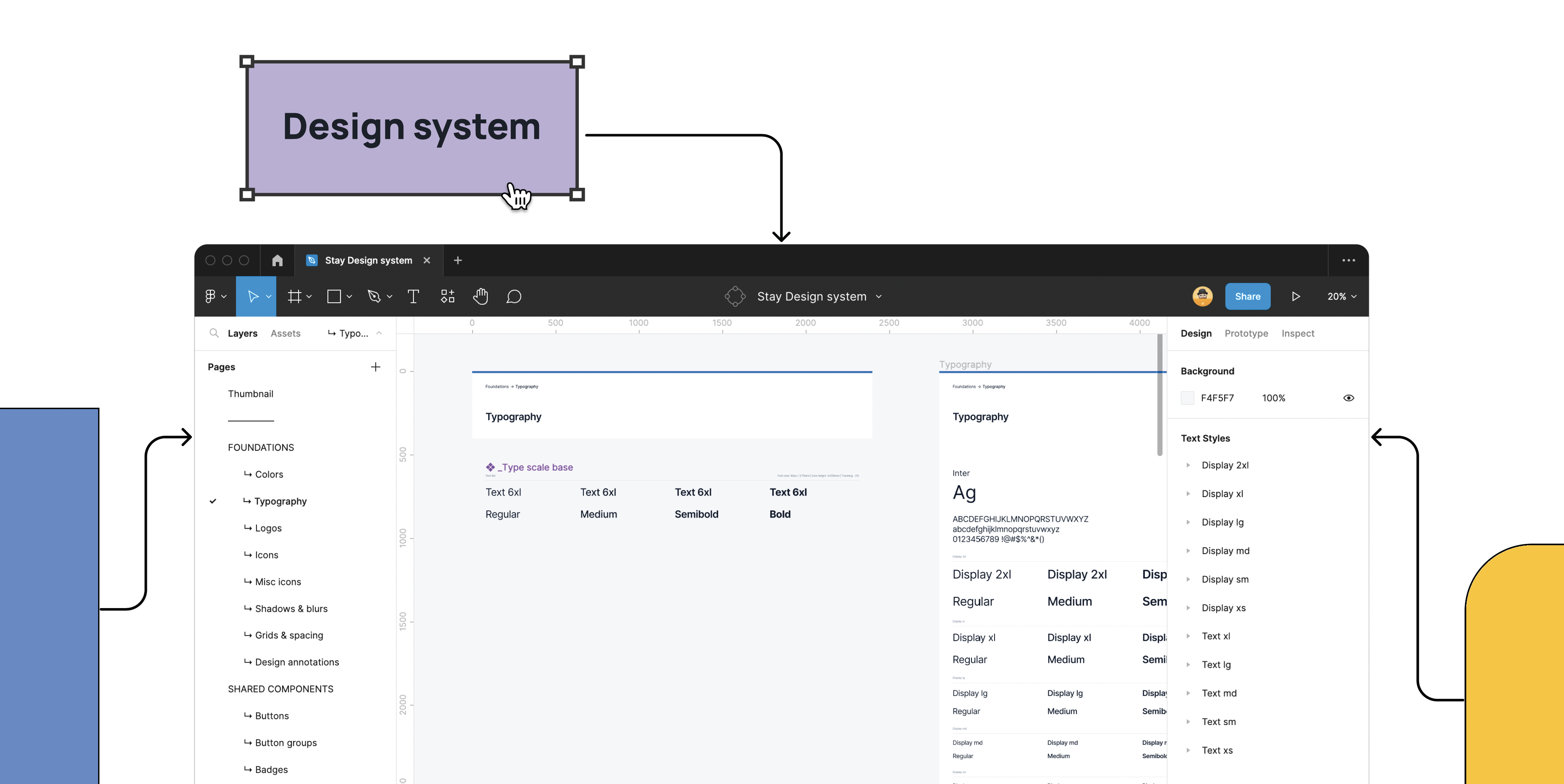1564x784 pixels.
Task: Select the Pen tool
Action: pos(374,296)
